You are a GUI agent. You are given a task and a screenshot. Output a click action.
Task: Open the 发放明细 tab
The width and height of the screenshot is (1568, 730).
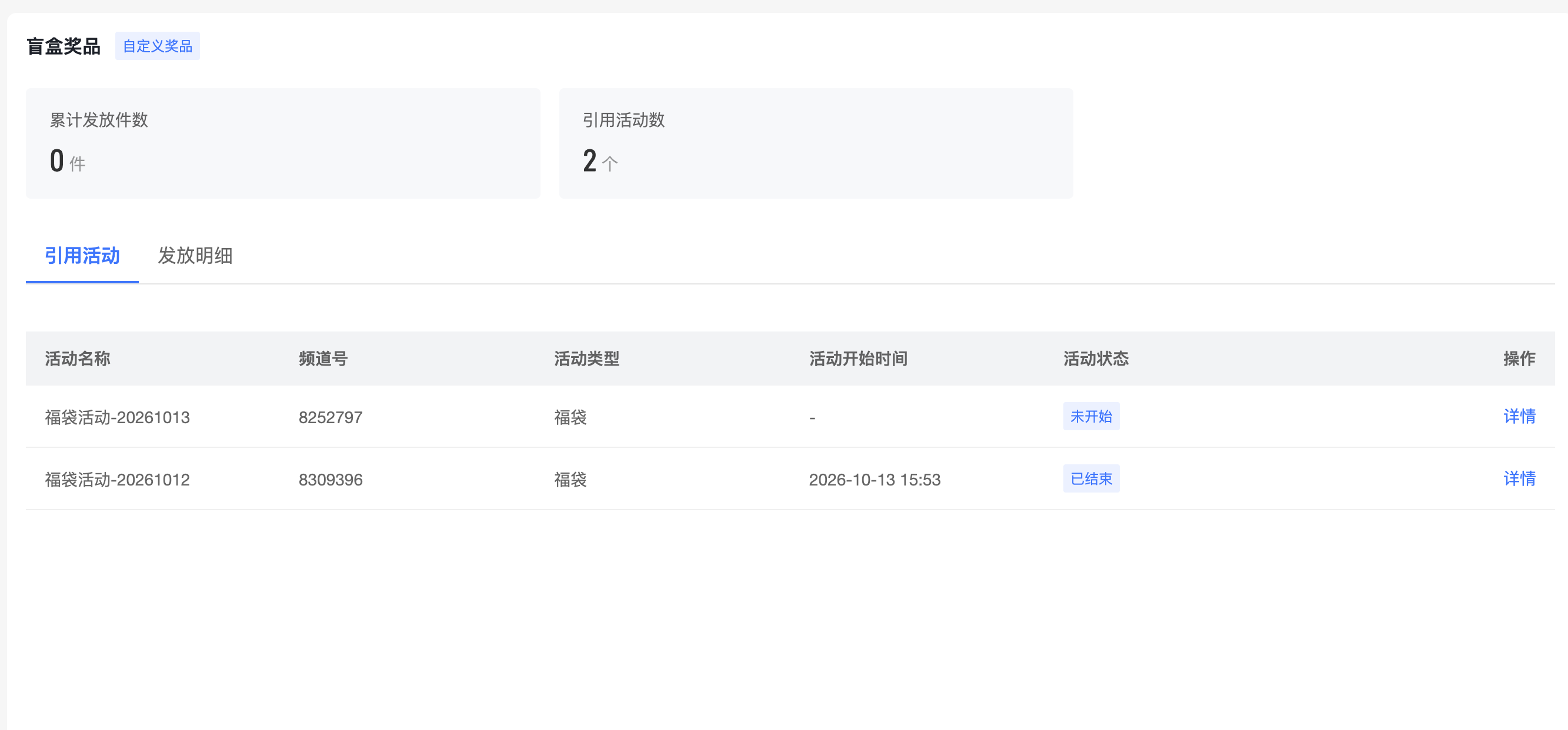coord(195,256)
